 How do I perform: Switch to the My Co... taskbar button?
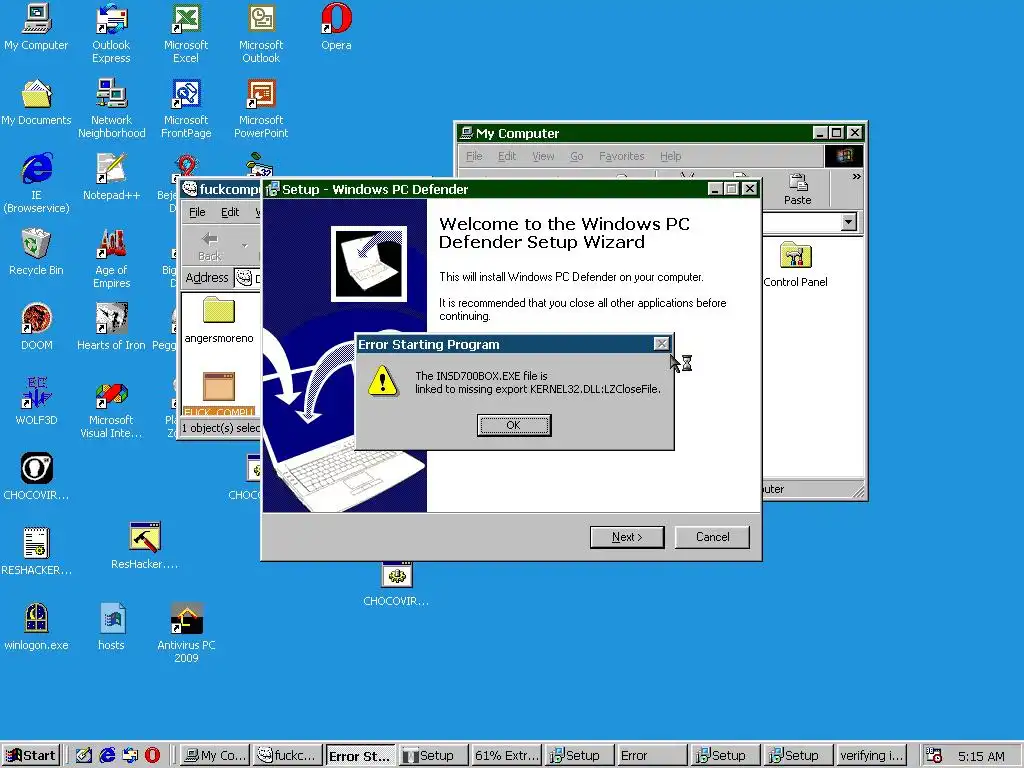pyautogui.click(x=214, y=756)
